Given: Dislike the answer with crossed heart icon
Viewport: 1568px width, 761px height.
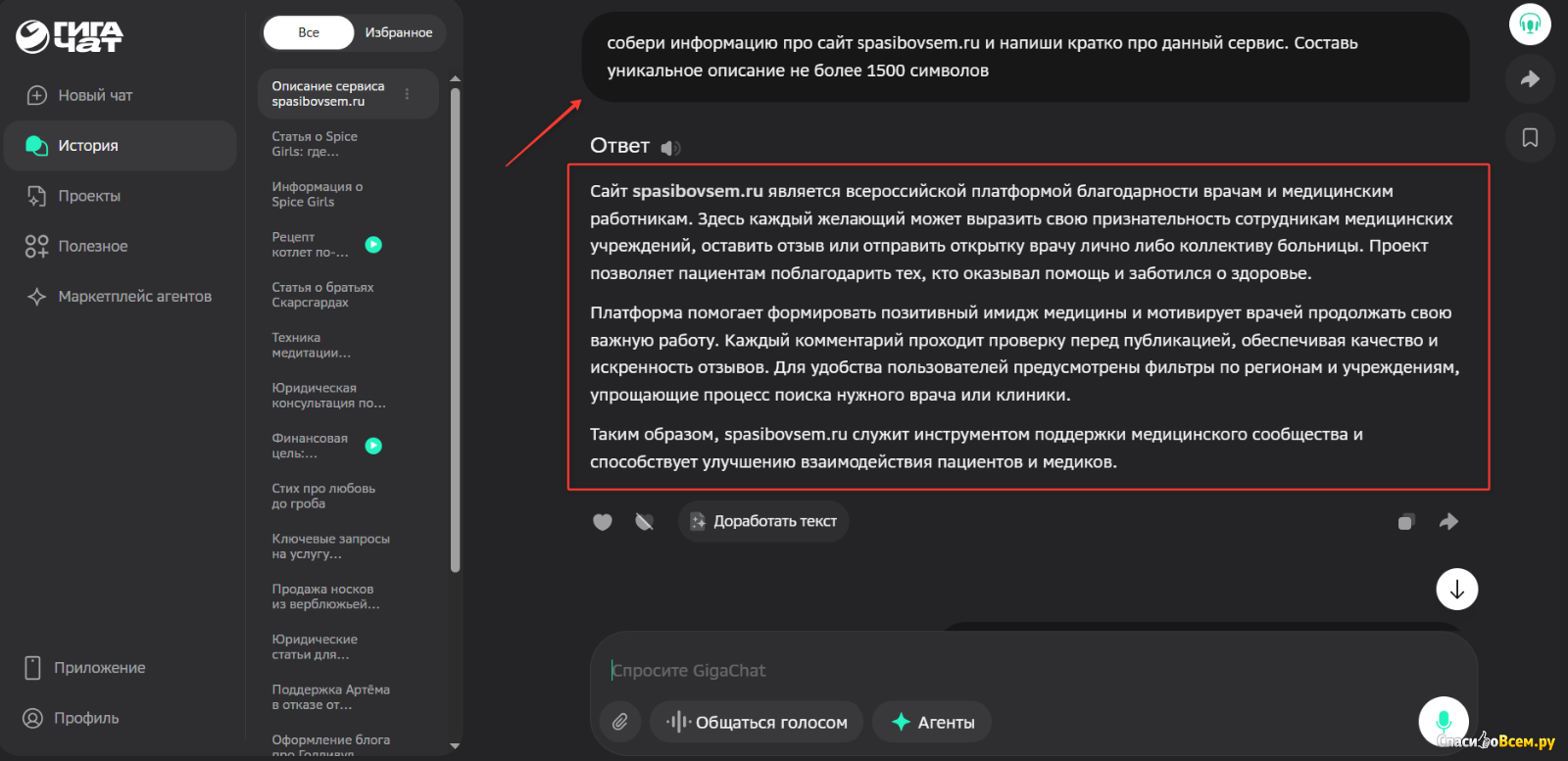Looking at the screenshot, I should [x=644, y=522].
